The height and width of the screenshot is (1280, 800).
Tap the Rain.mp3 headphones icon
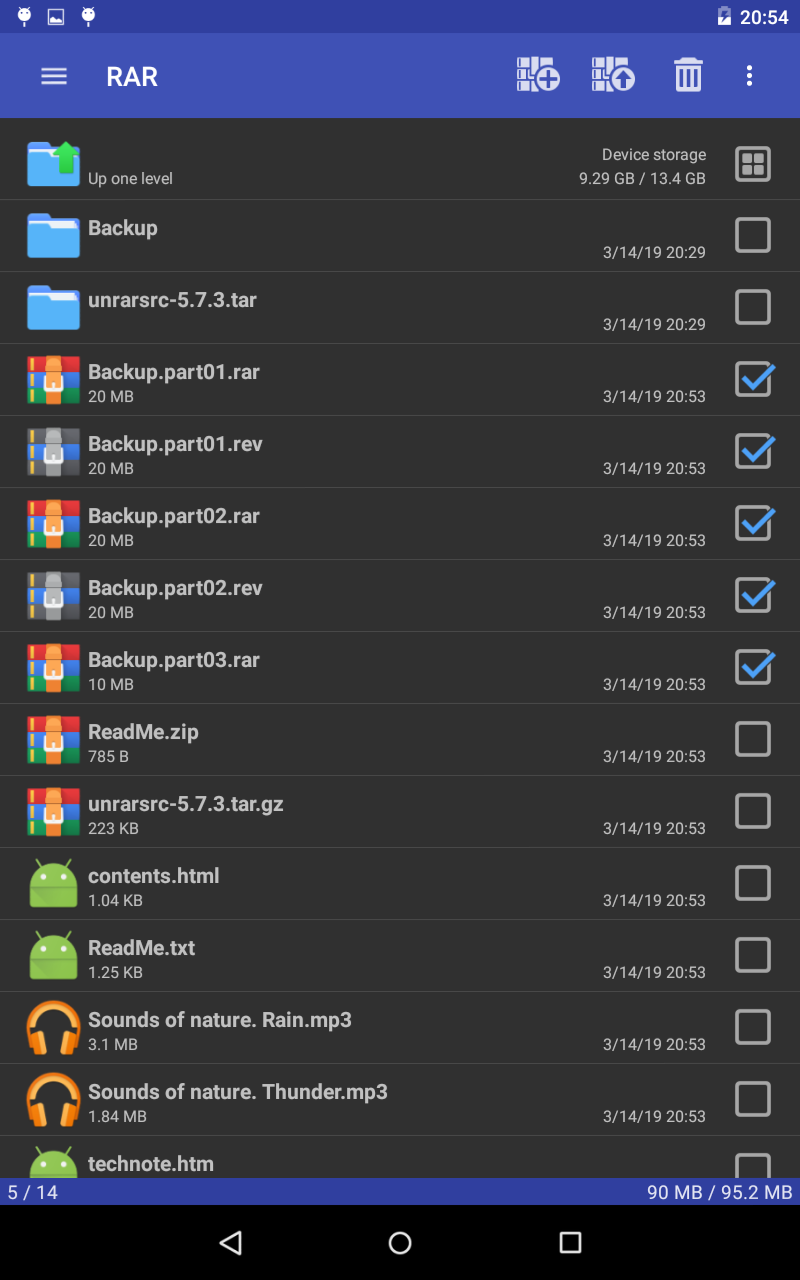53,1028
